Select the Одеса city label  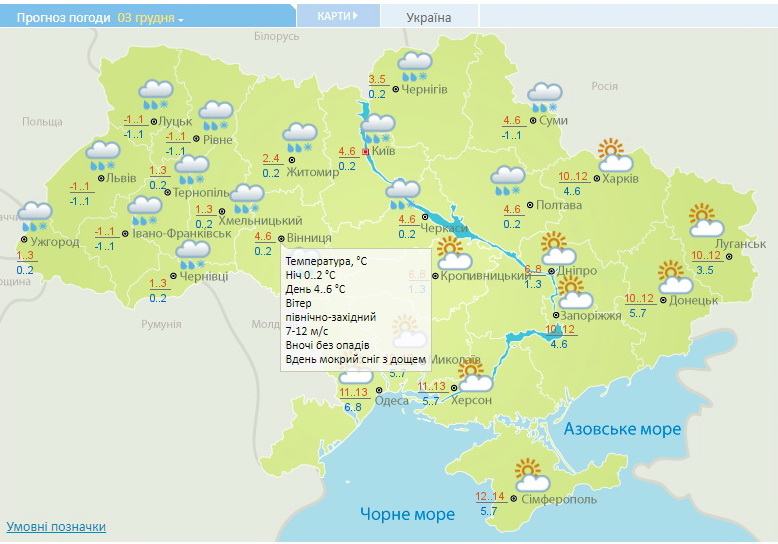(x=391, y=401)
